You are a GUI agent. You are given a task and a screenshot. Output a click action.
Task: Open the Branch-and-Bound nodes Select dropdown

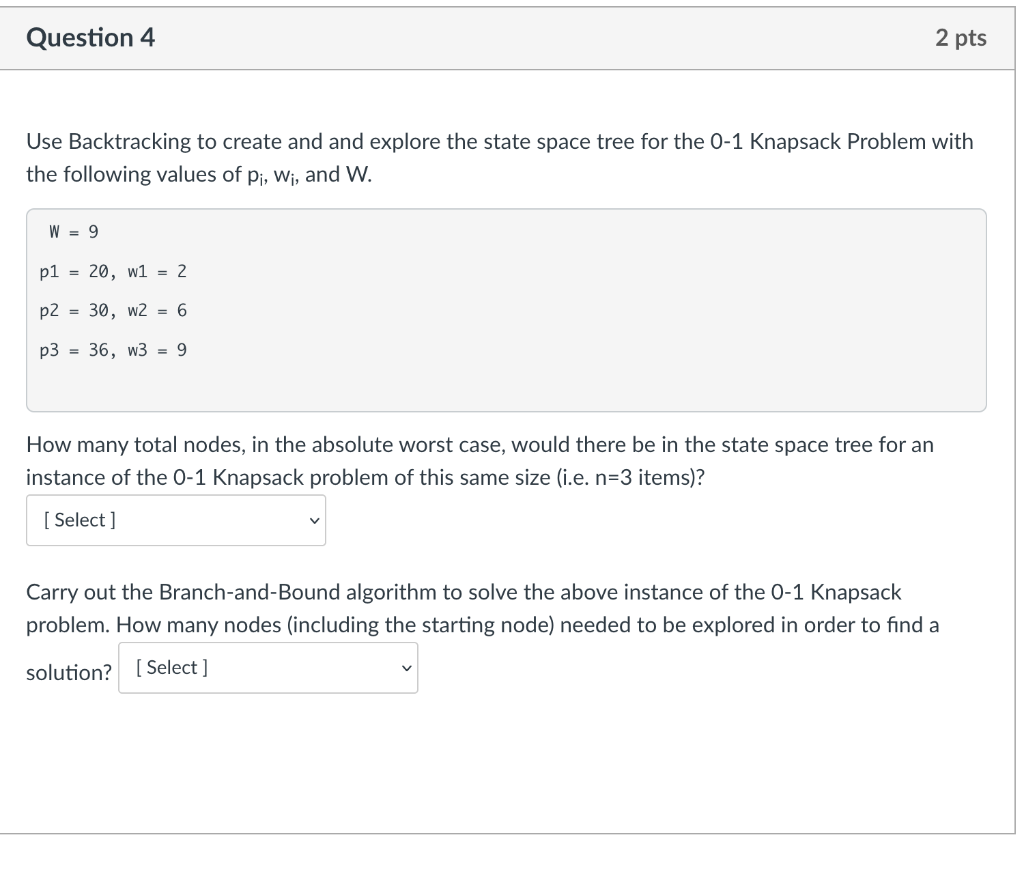point(268,668)
